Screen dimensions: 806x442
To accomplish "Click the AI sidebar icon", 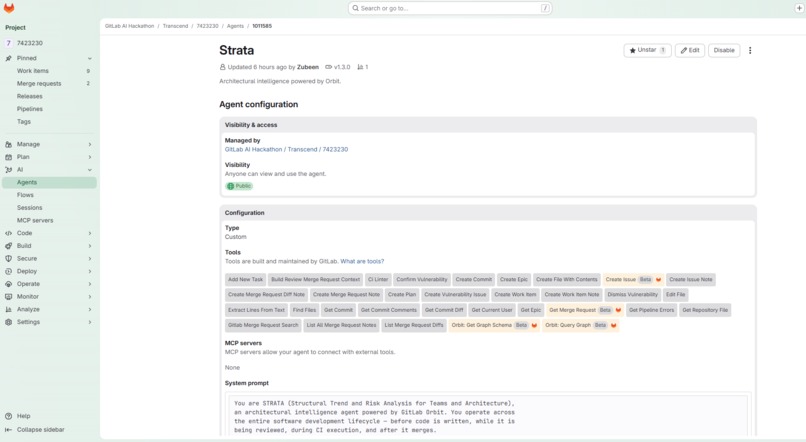I will [8, 170].
